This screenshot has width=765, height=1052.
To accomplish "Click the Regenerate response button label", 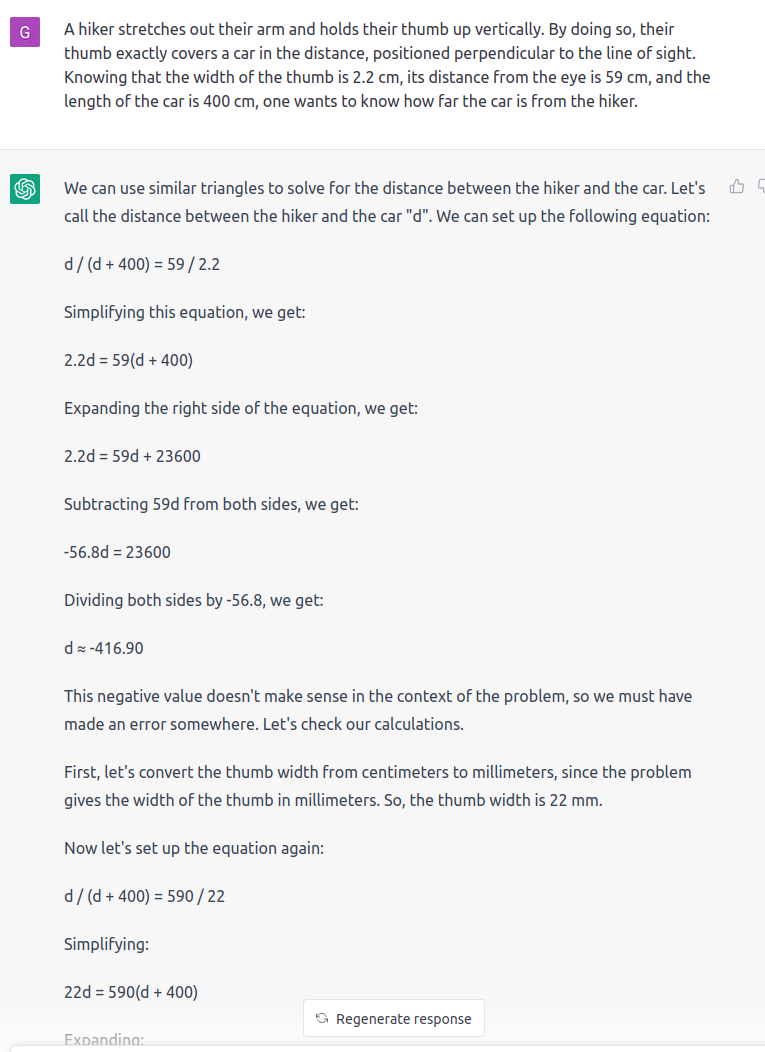I will [403, 1018].
